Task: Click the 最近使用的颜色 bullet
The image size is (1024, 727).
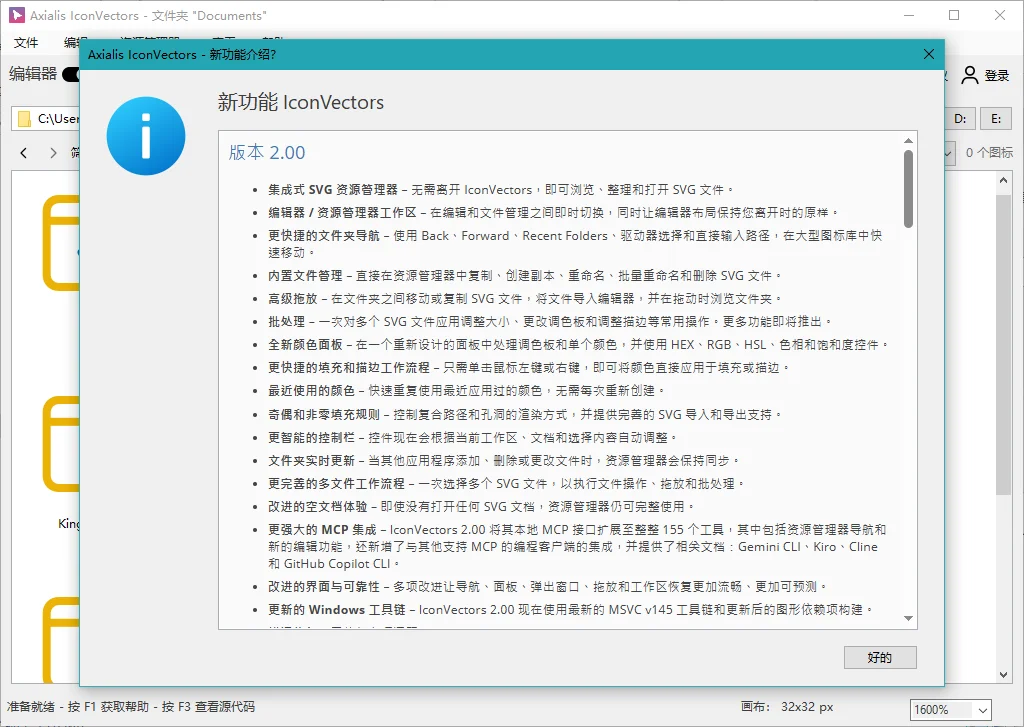Action: pos(466,390)
